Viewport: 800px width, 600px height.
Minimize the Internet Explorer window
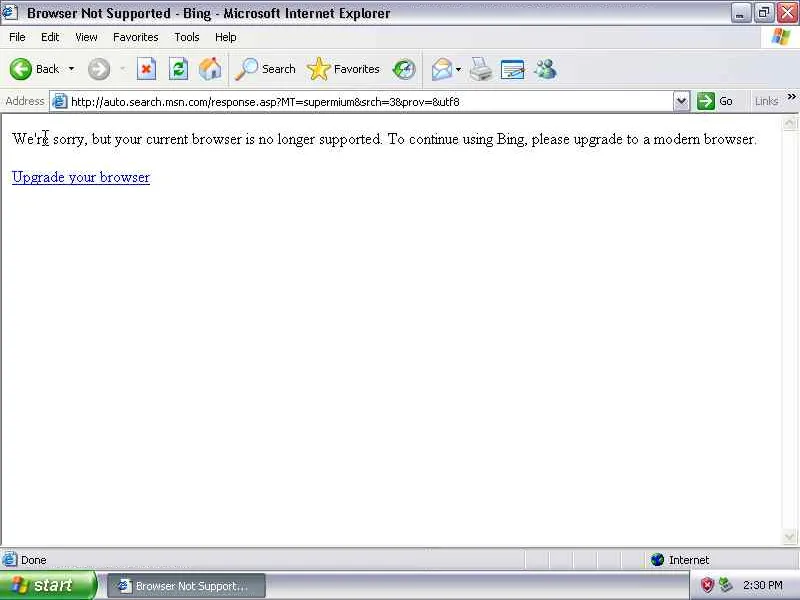pyautogui.click(x=740, y=13)
